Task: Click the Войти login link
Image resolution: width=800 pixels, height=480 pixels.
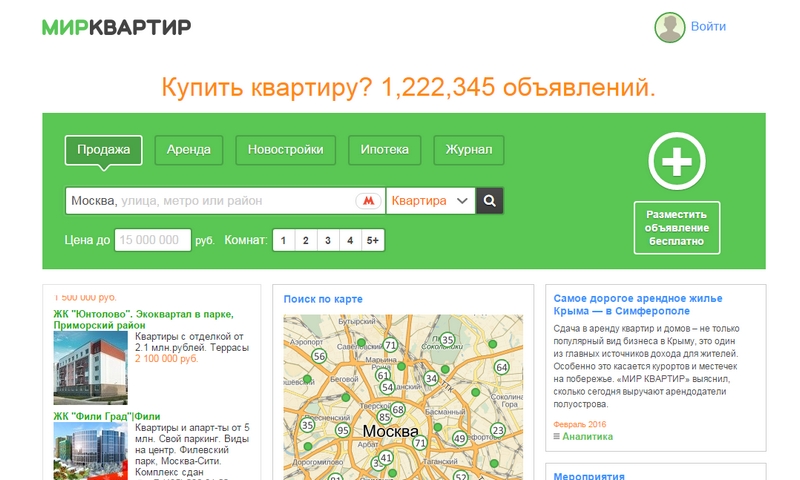Action: pyautogui.click(x=708, y=27)
